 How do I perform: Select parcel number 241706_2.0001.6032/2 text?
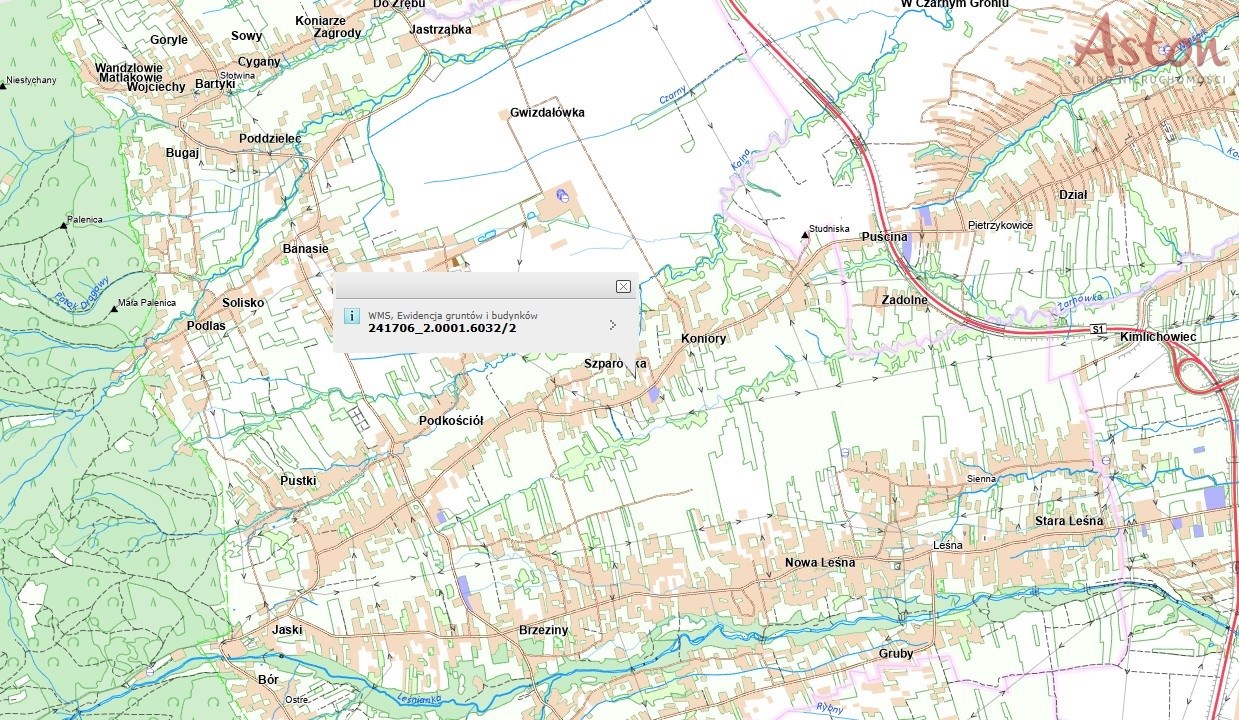[442, 327]
